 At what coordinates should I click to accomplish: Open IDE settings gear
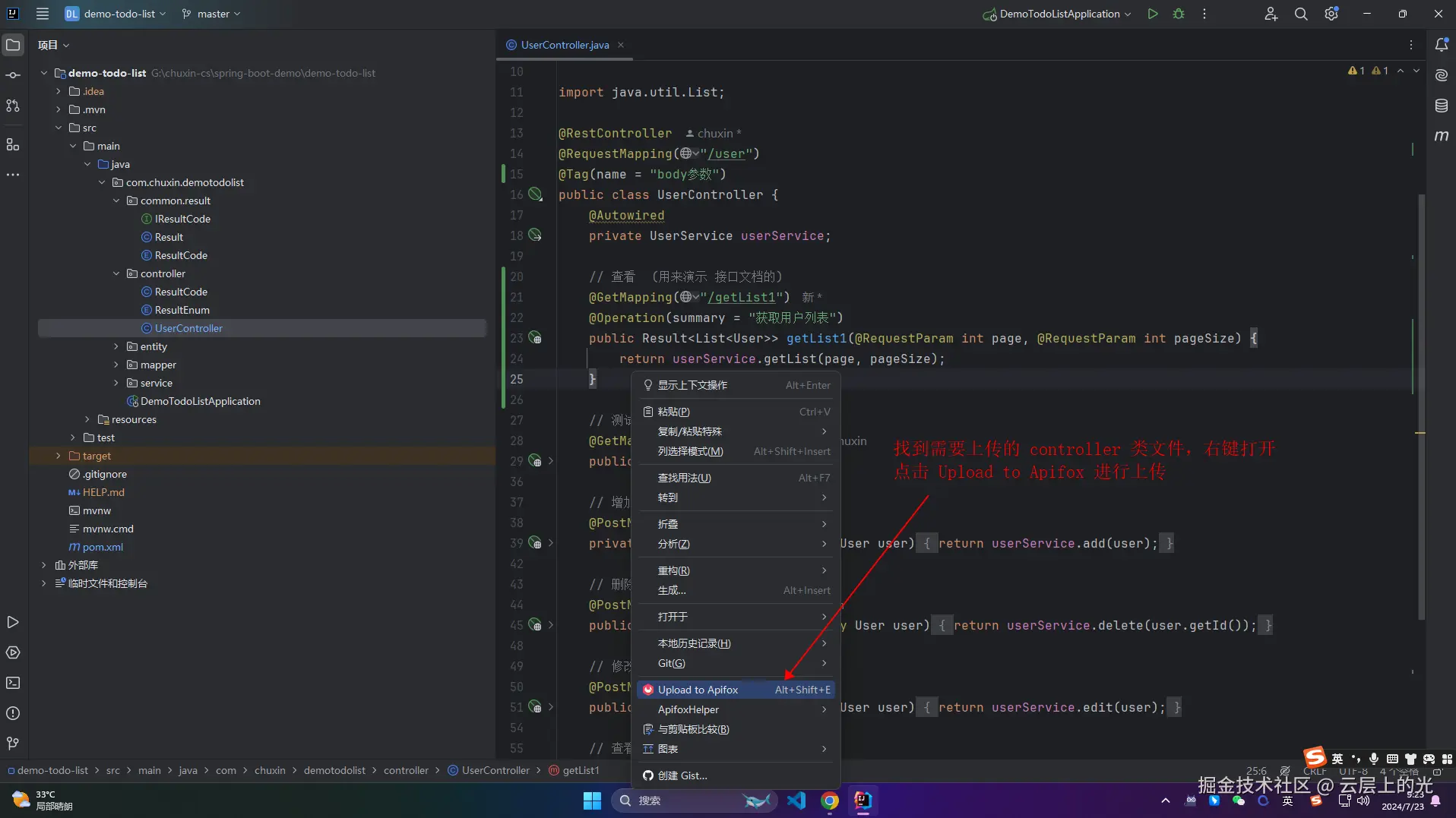click(1331, 14)
